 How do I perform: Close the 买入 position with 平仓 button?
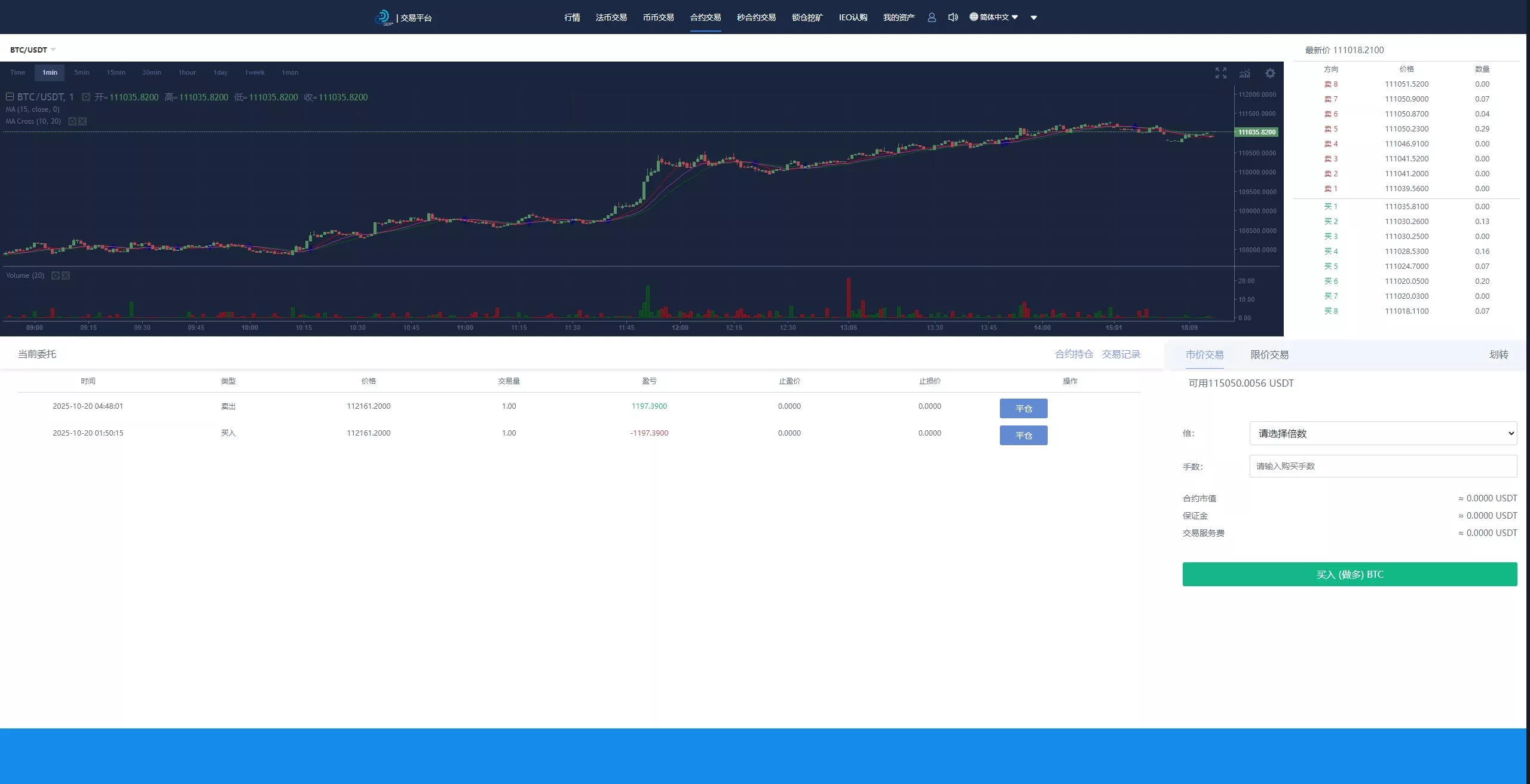[x=1023, y=435]
